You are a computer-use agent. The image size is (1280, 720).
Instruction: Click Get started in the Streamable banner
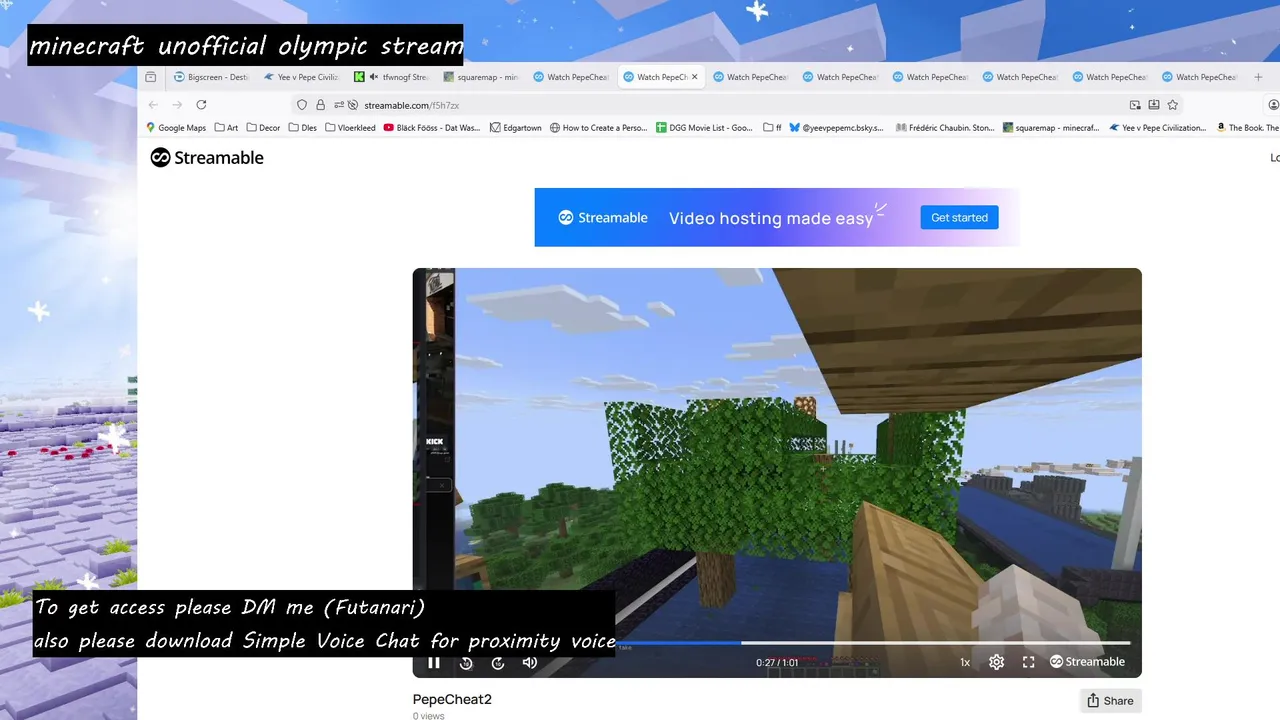[x=959, y=217]
